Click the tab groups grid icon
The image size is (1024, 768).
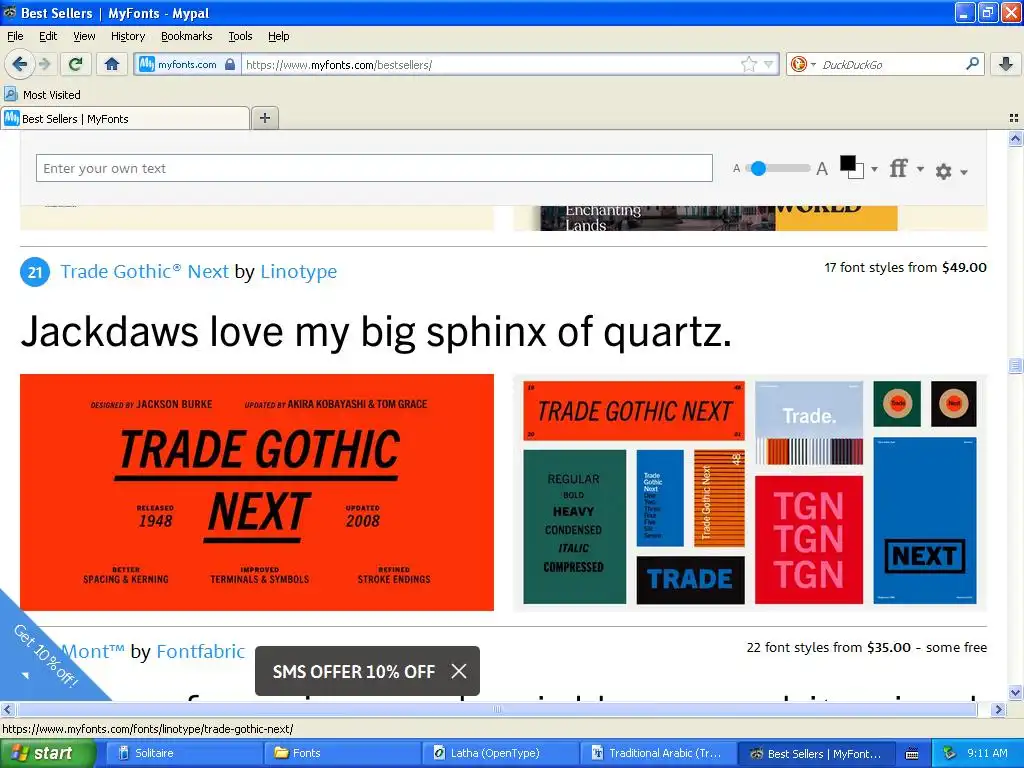tap(1014, 118)
